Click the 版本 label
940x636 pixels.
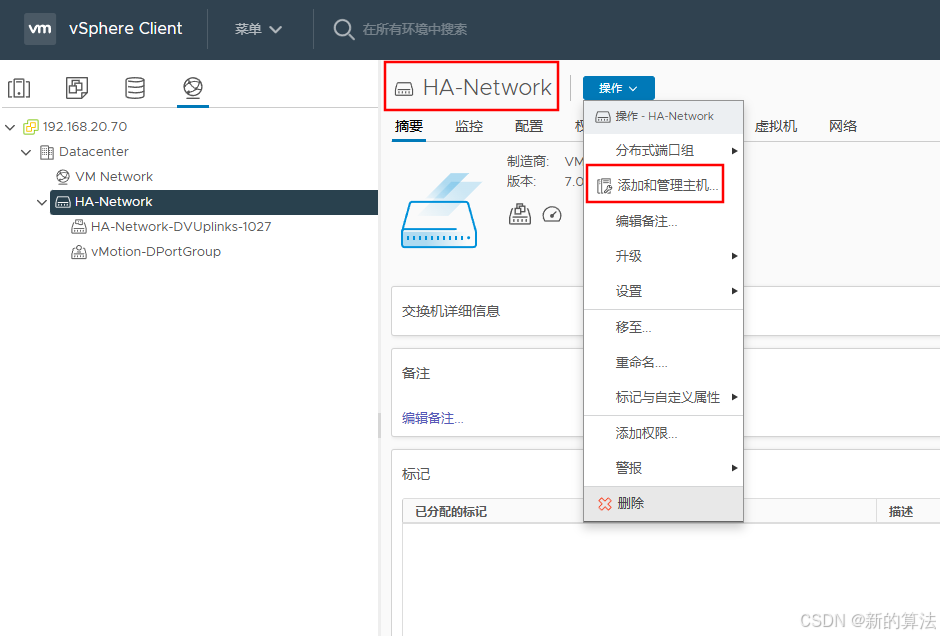click(522, 182)
